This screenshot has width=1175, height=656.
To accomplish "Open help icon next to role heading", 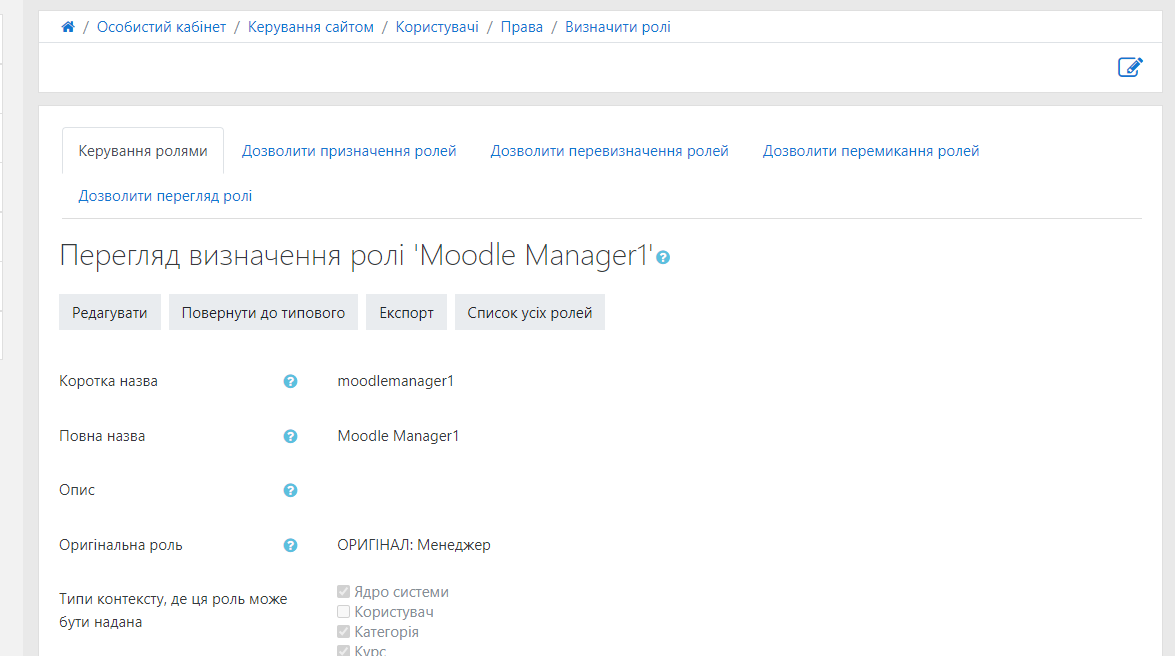I will point(663,257).
